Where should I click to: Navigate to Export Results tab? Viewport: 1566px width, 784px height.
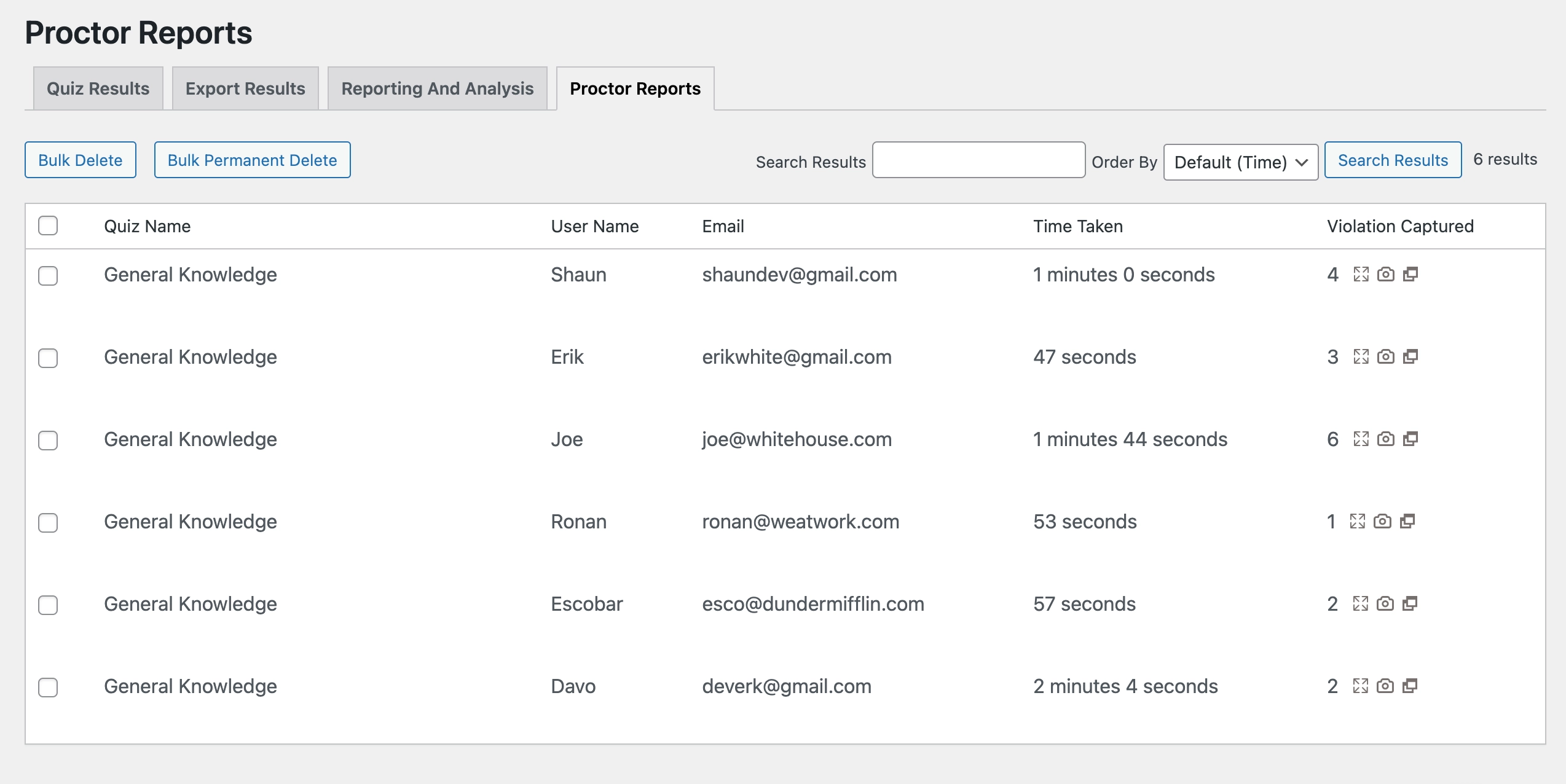click(x=245, y=88)
